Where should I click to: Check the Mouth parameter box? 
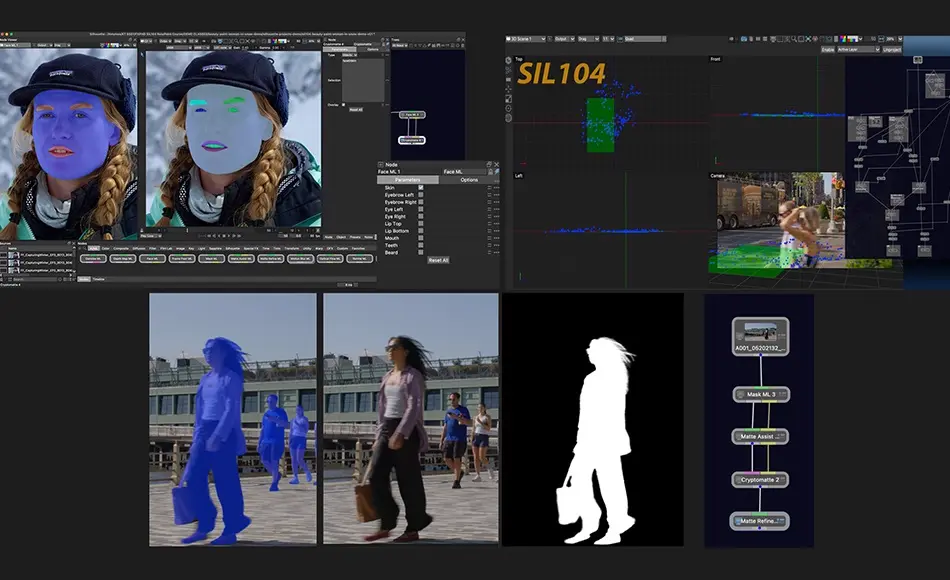click(x=420, y=238)
